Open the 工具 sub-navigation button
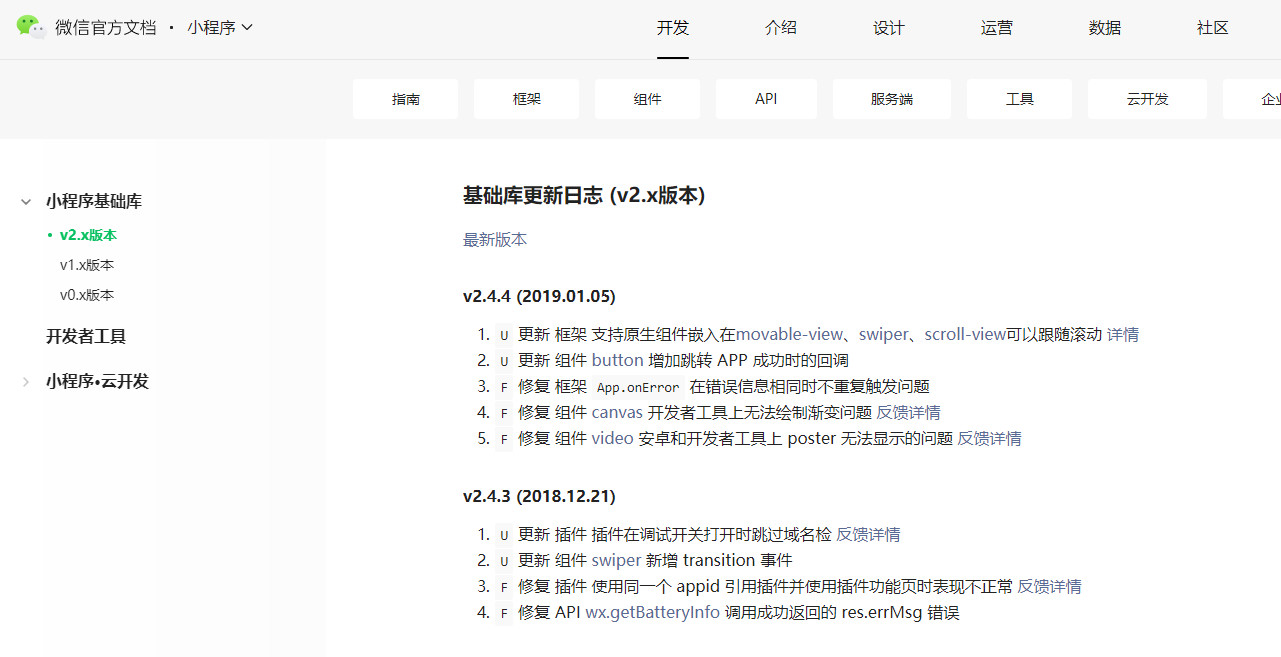This screenshot has height=657, width=1281. pyautogui.click(x=1019, y=99)
